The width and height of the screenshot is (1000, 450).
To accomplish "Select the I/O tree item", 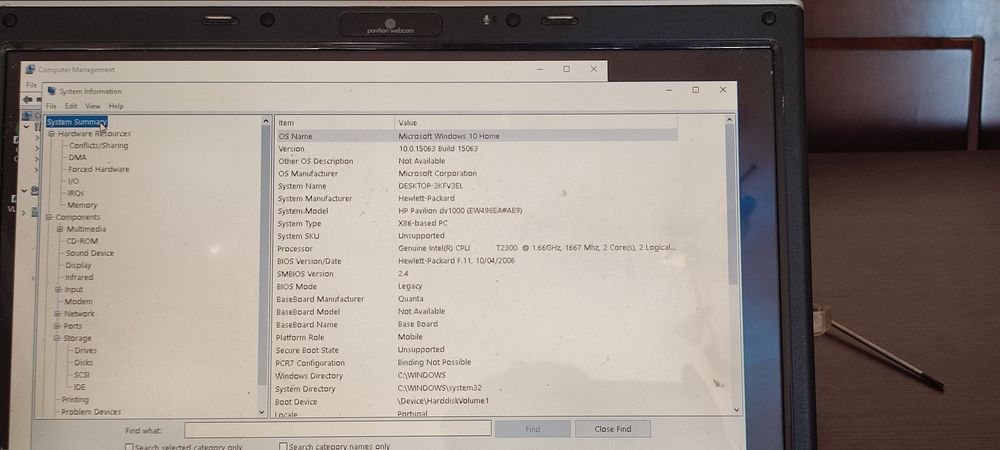I will (73, 181).
